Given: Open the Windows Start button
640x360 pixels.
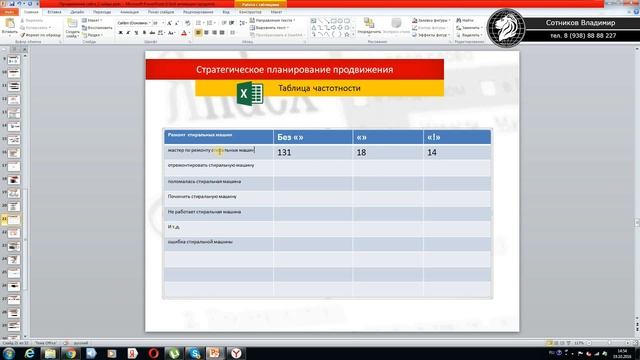Looking at the screenshot, I should [9, 353].
